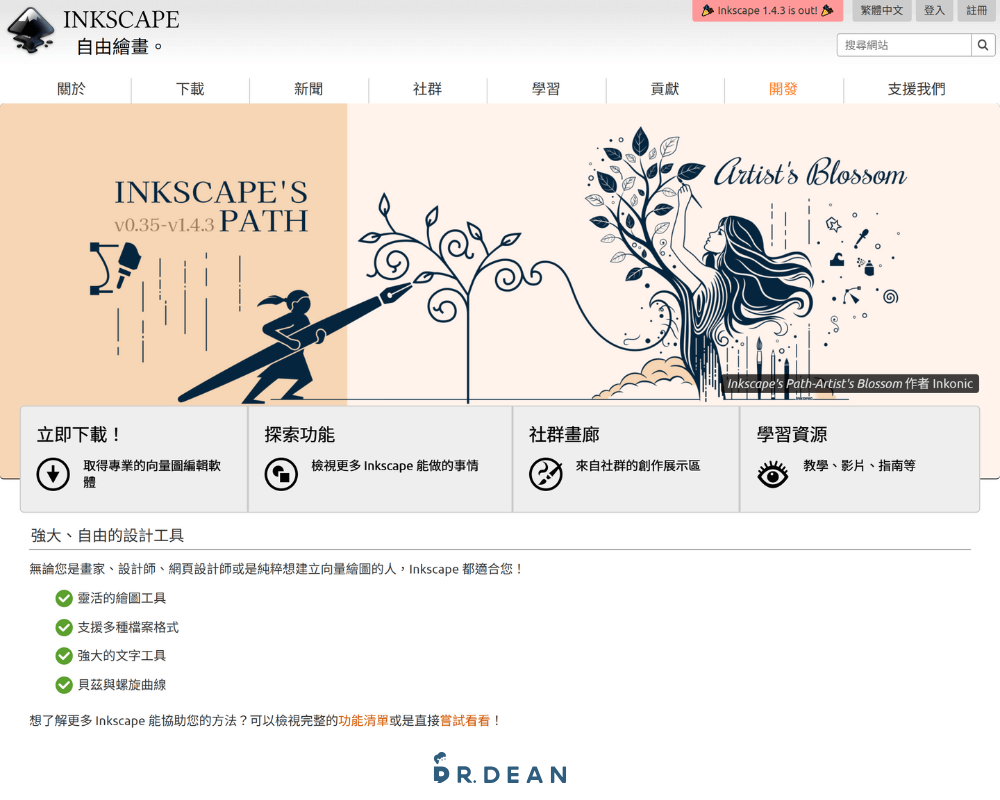
Task: Click the party icon right of 'is out!'
Action: click(x=827, y=10)
